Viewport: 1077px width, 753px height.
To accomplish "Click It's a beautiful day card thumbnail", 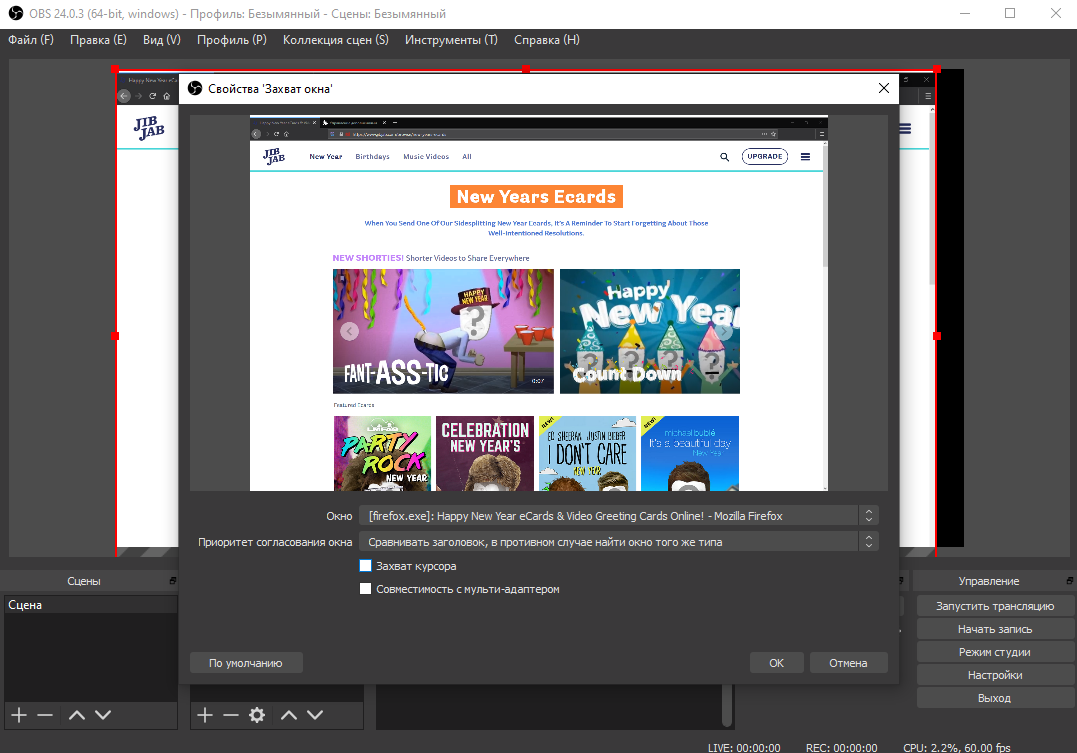I will [x=690, y=453].
